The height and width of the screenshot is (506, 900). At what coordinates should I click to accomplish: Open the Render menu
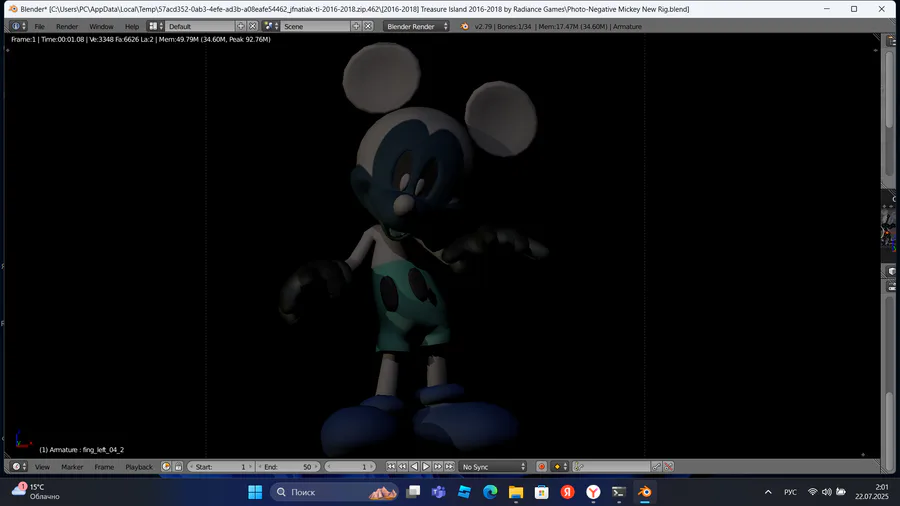click(x=67, y=26)
